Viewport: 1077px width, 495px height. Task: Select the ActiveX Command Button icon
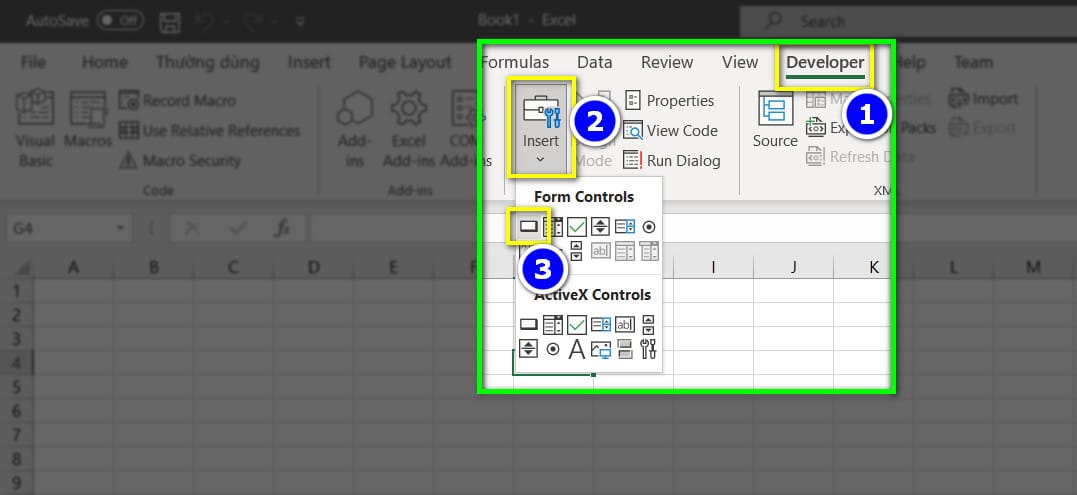[x=528, y=324]
